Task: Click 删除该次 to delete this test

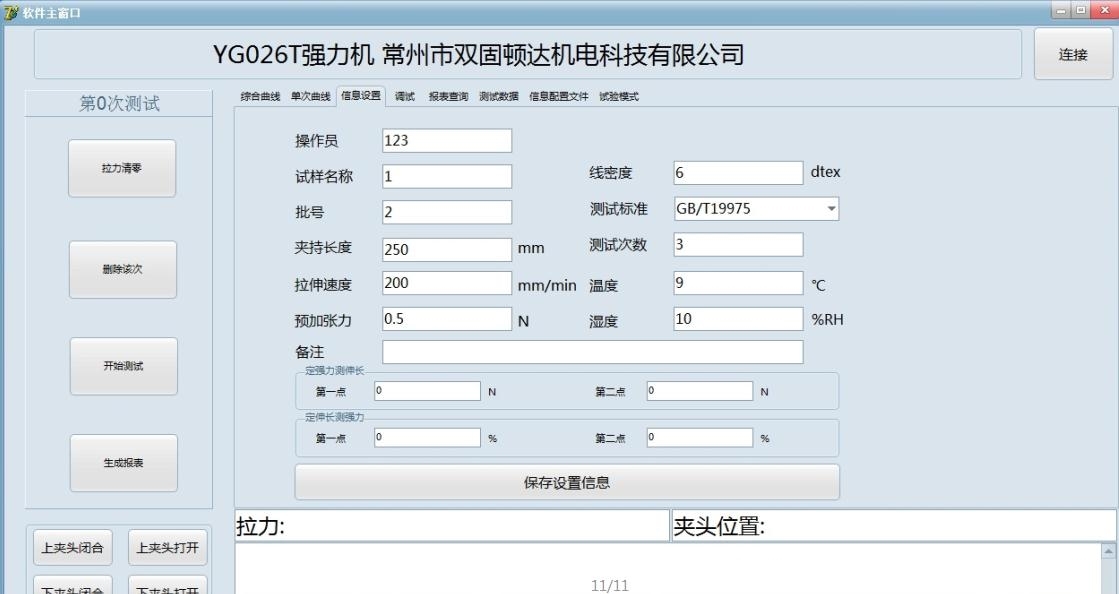Action: 122,270
